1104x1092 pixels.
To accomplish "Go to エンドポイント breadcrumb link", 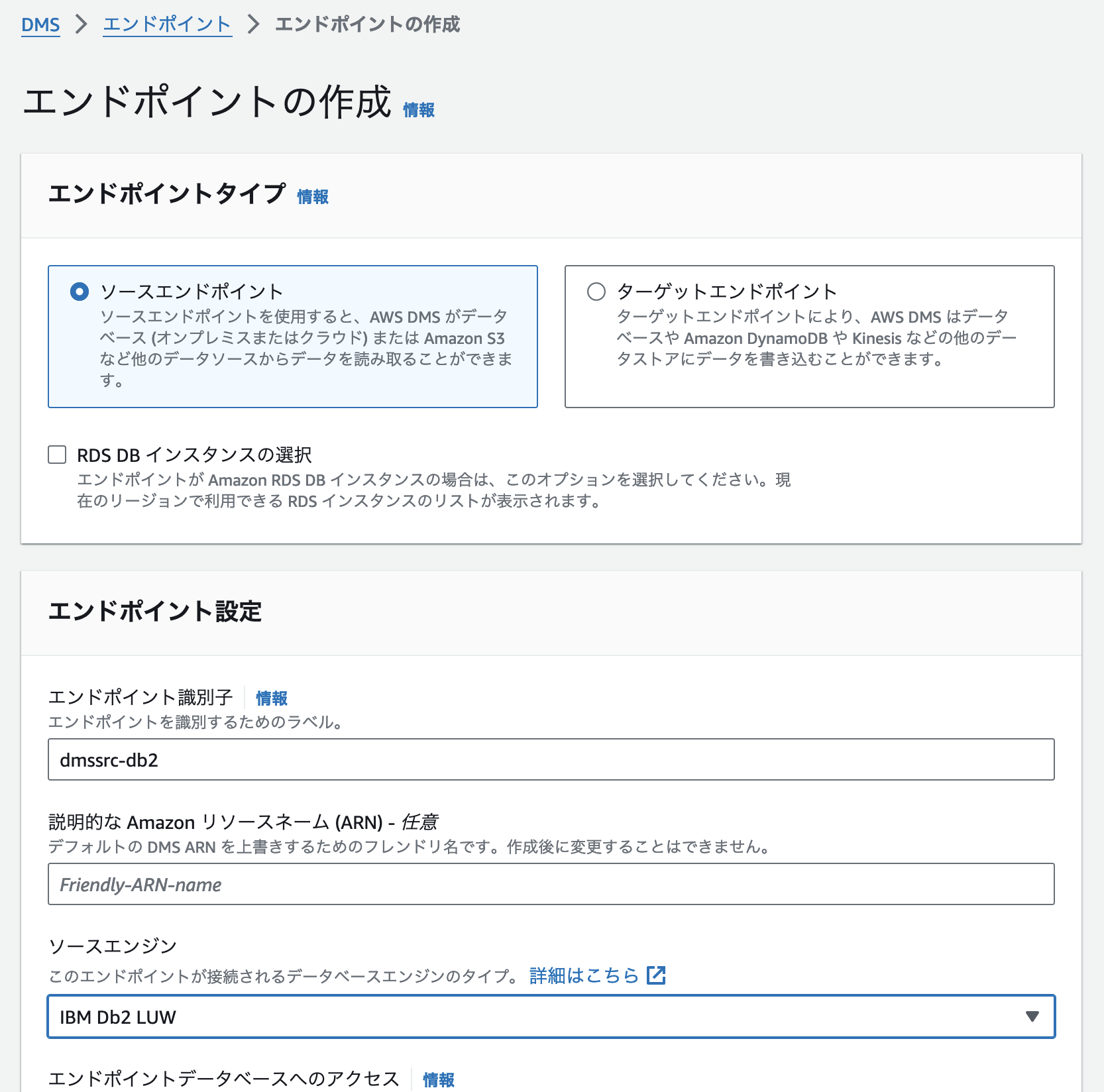I will click(167, 25).
